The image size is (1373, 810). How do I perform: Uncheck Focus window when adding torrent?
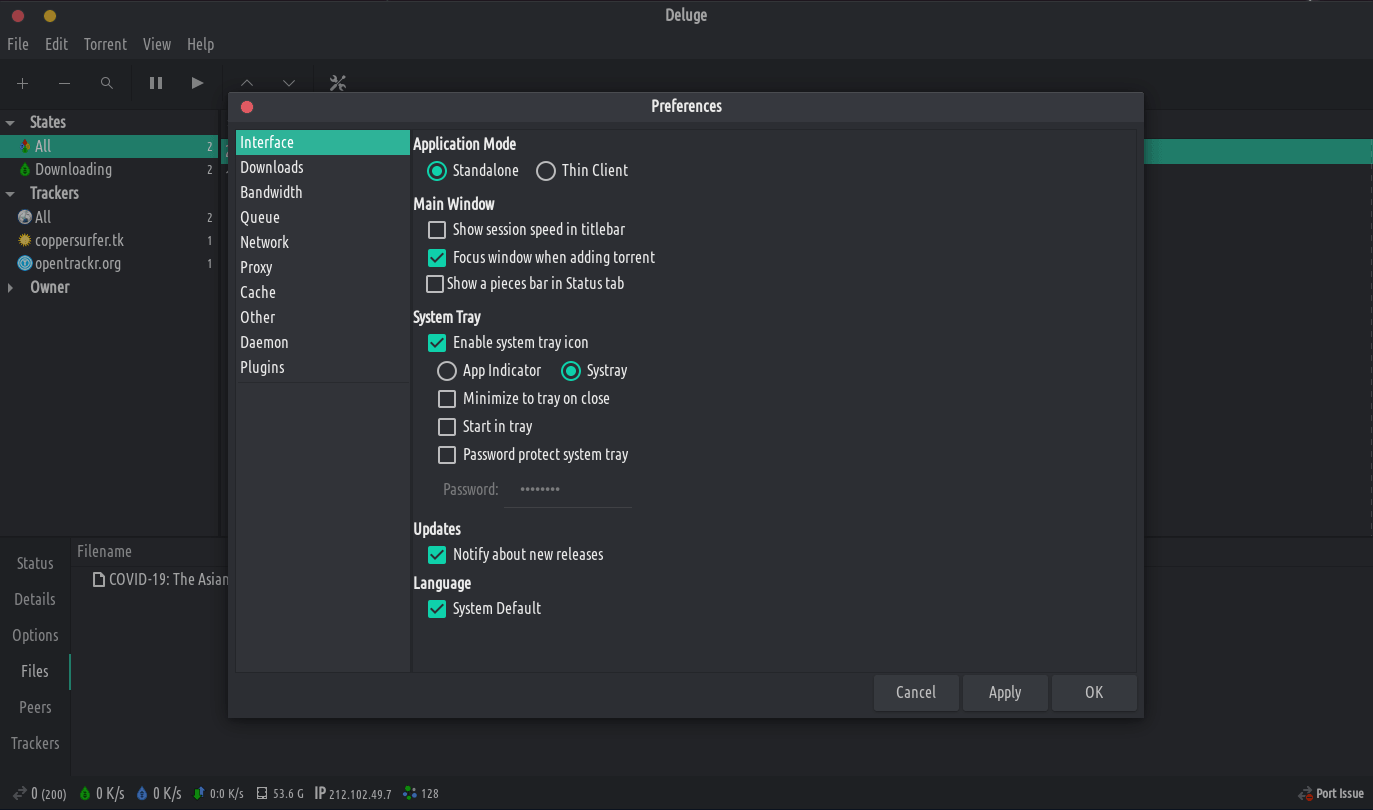coord(437,258)
